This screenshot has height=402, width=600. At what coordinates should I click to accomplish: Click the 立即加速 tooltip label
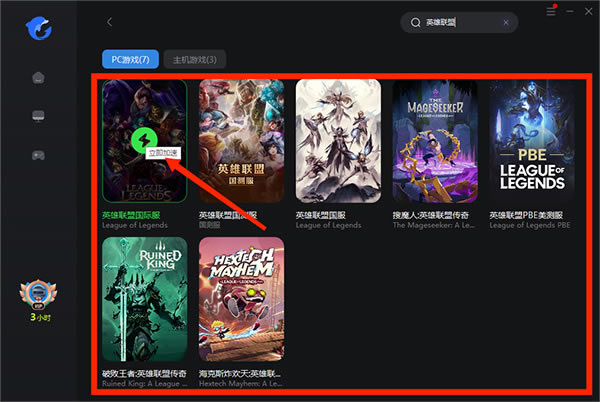point(163,153)
